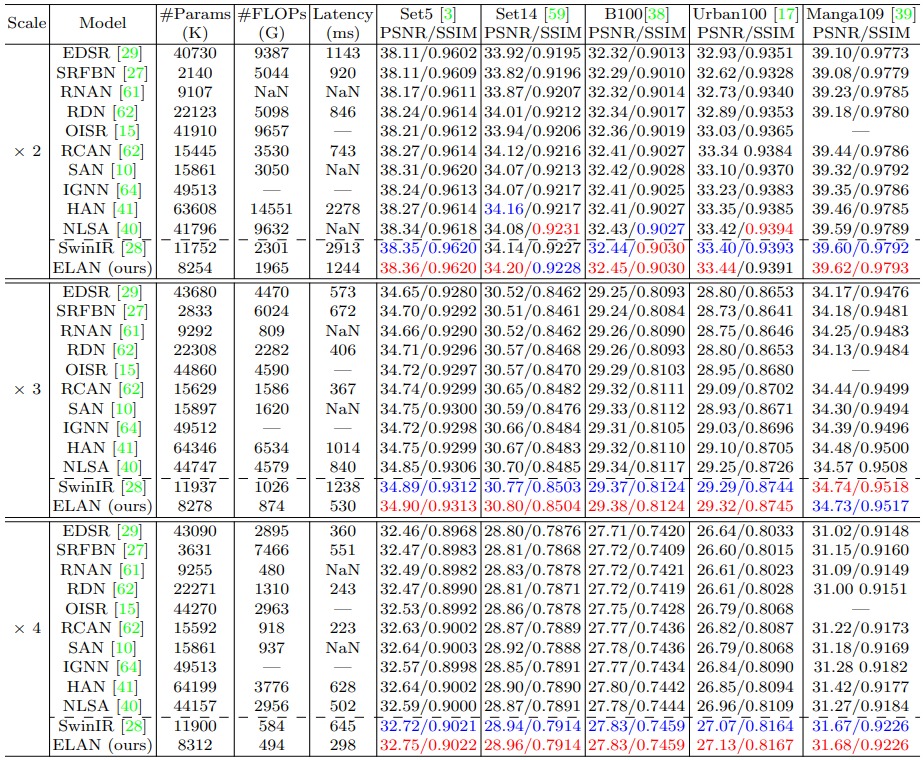
Task: Click Set5 result '32.75/0.9022'
Action: [x=428, y=745]
